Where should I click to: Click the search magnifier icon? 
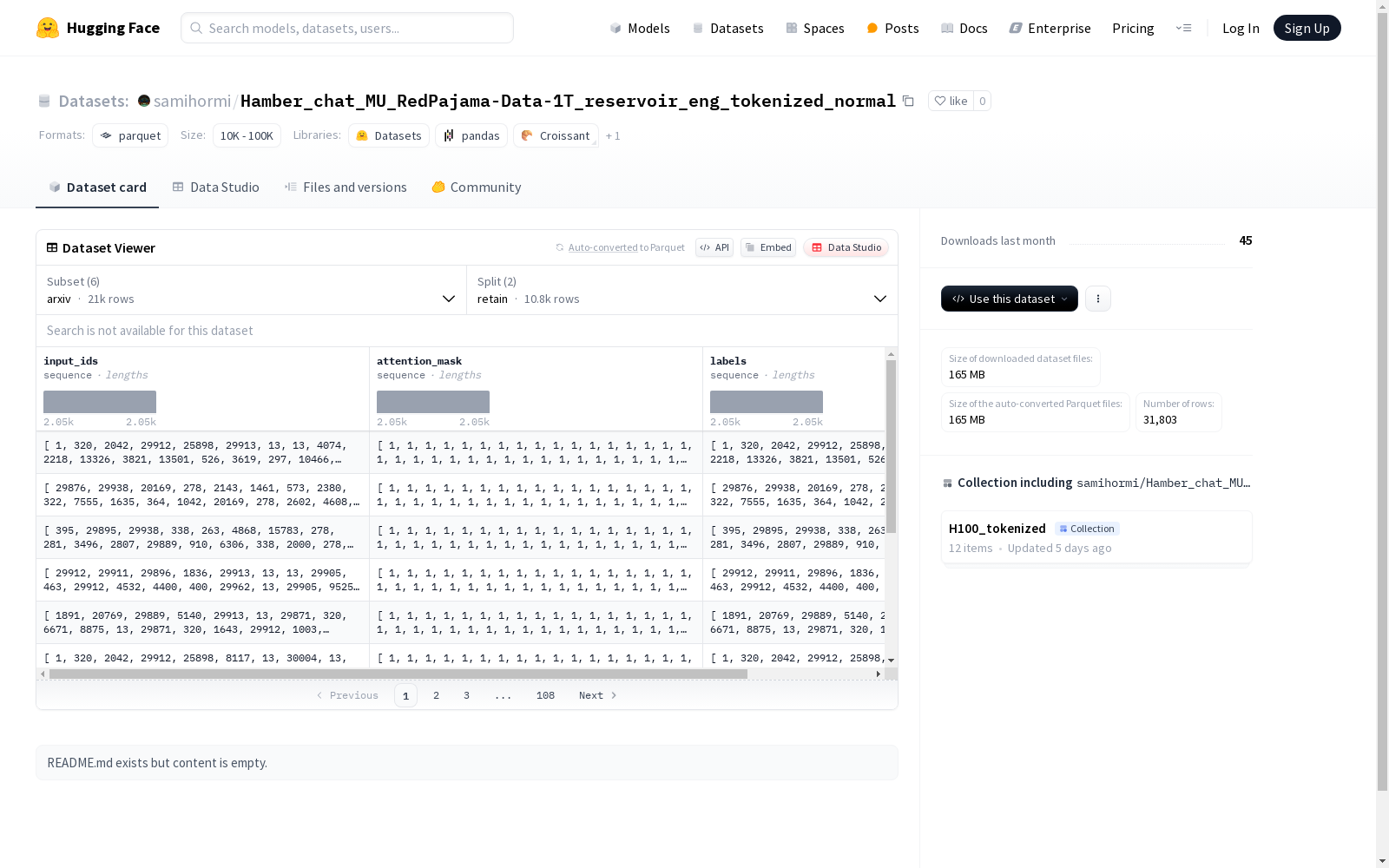(x=196, y=28)
